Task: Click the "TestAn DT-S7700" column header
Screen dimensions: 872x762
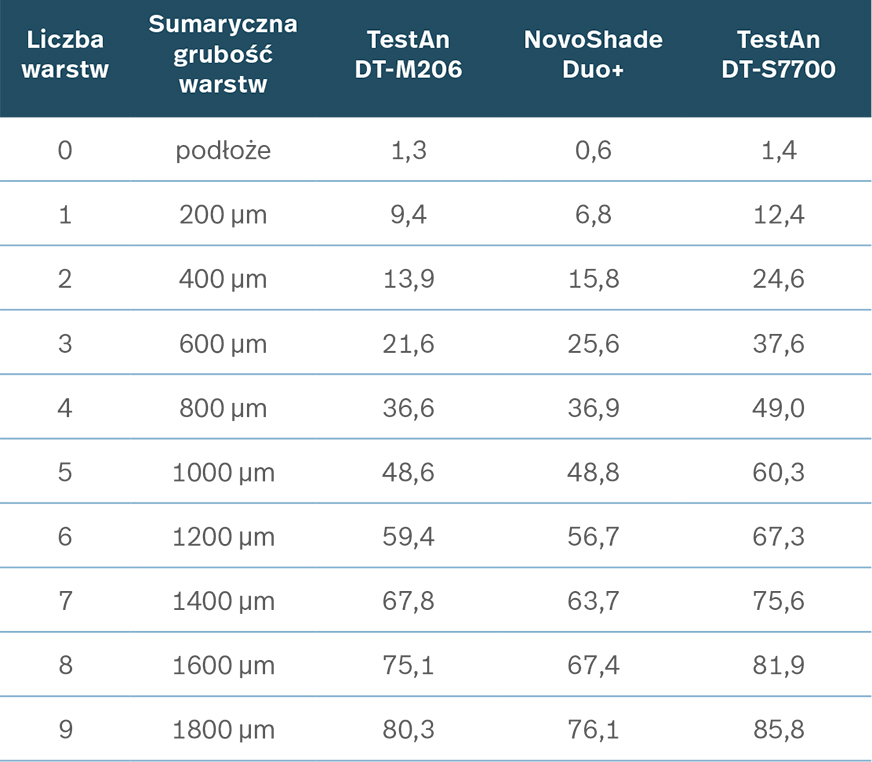Action: pyautogui.click(x=778, y=56)
